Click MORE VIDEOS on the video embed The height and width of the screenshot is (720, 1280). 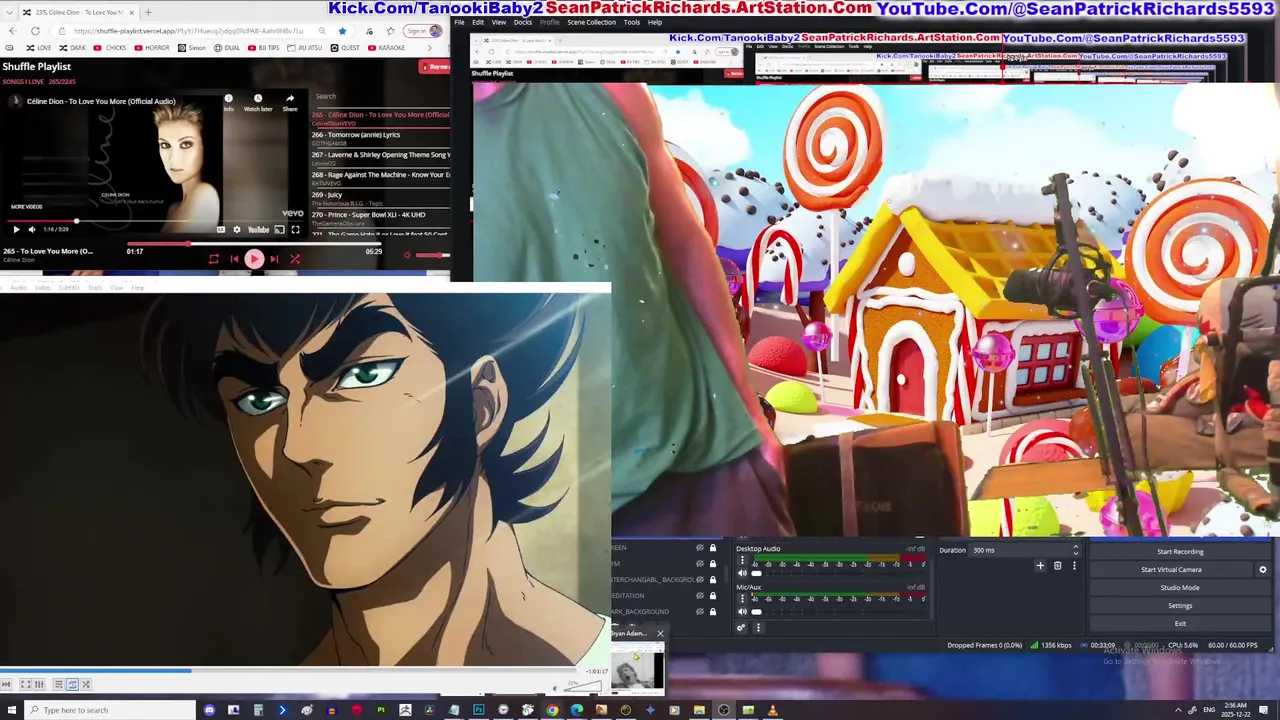point(26,207)
